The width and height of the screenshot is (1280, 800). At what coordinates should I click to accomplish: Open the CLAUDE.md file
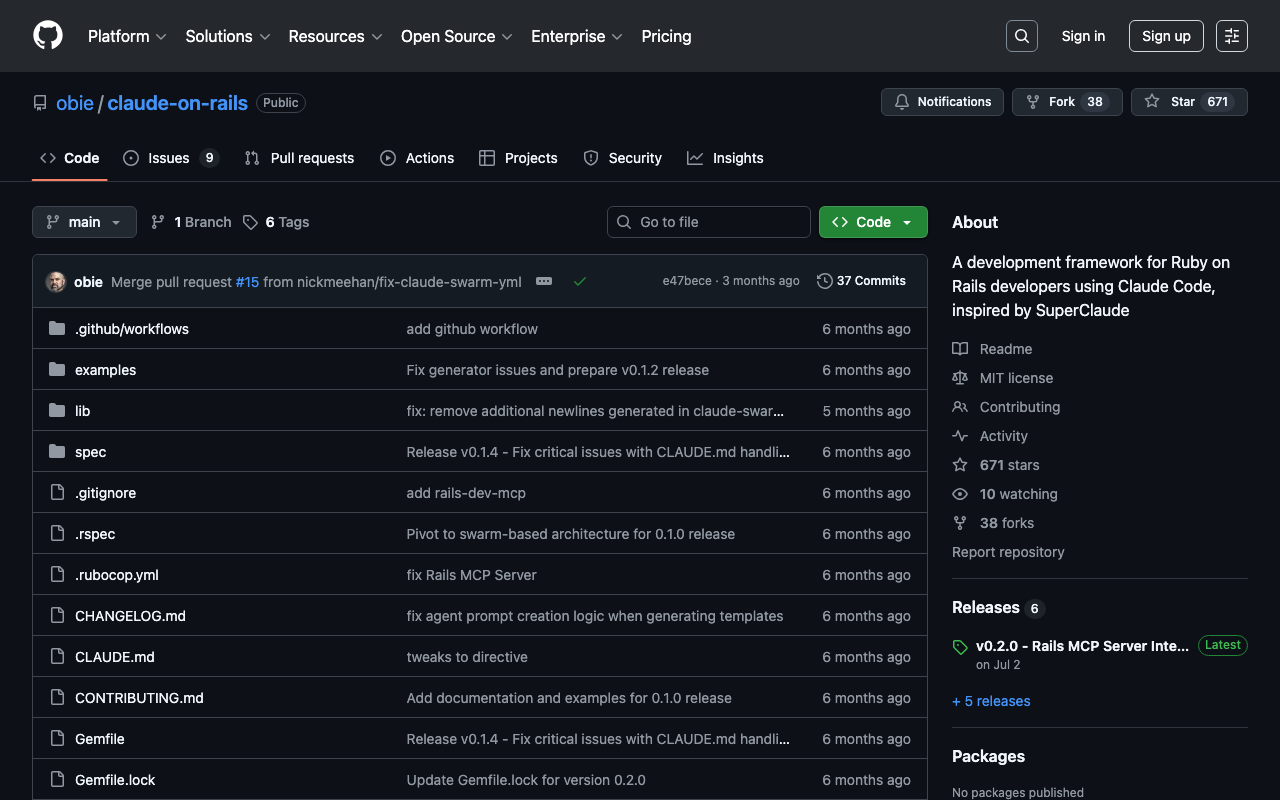(x=115, y=657)
